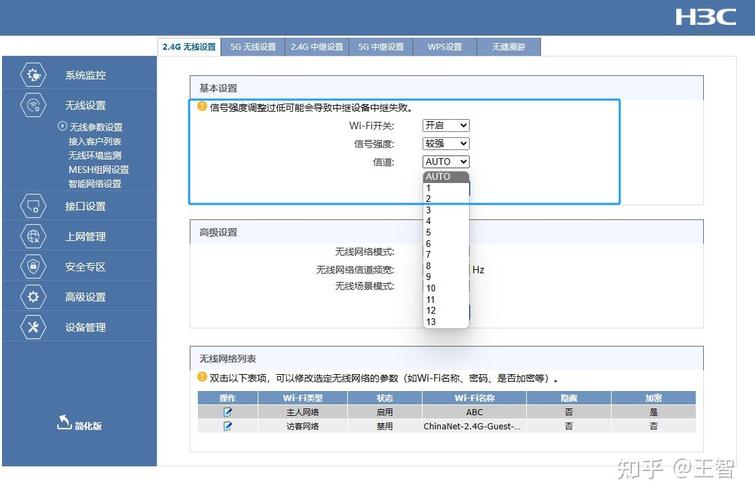Choose channel 11 from the list

[x=446, y=300]
